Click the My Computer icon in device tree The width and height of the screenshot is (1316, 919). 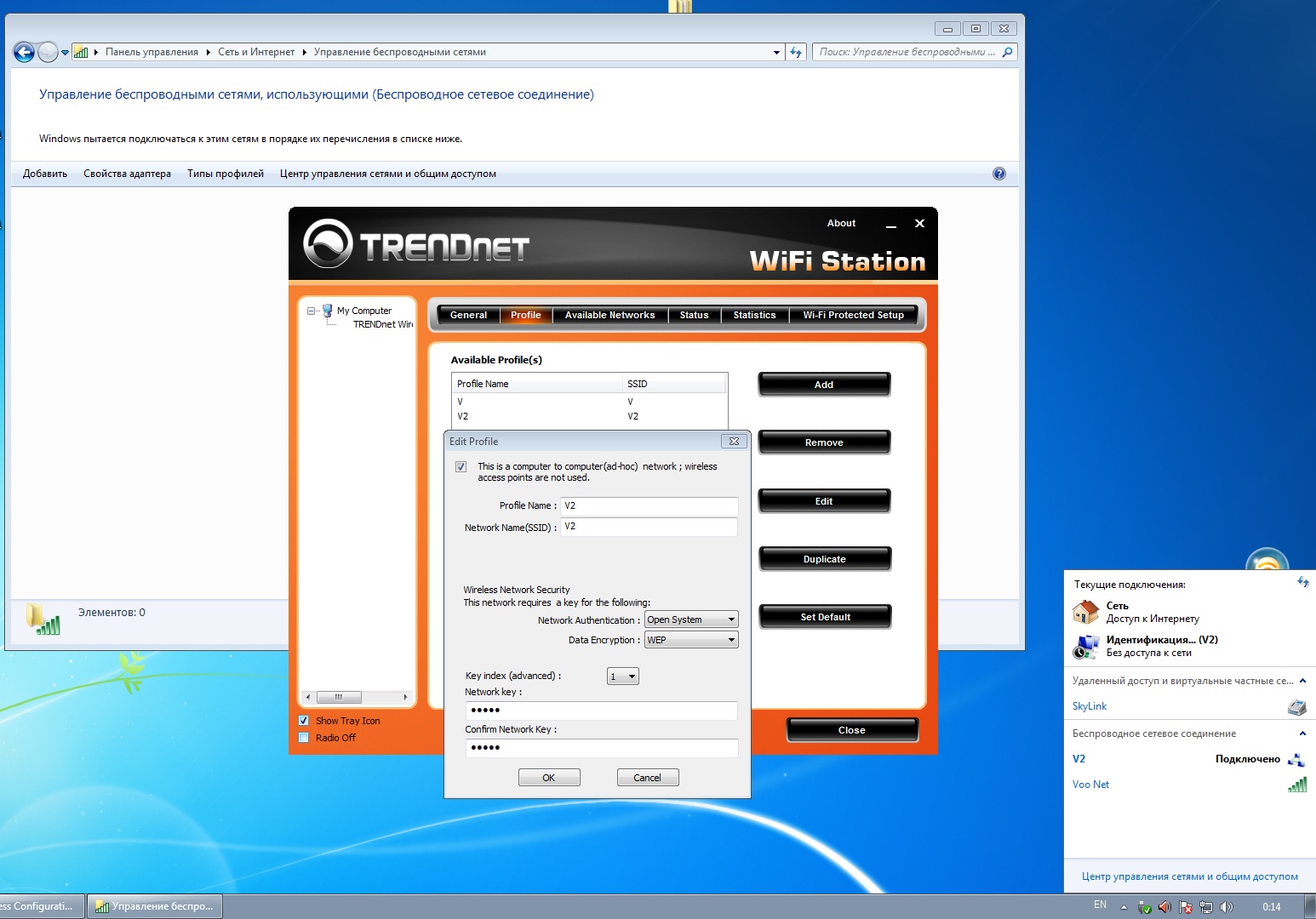click(328, 311)
